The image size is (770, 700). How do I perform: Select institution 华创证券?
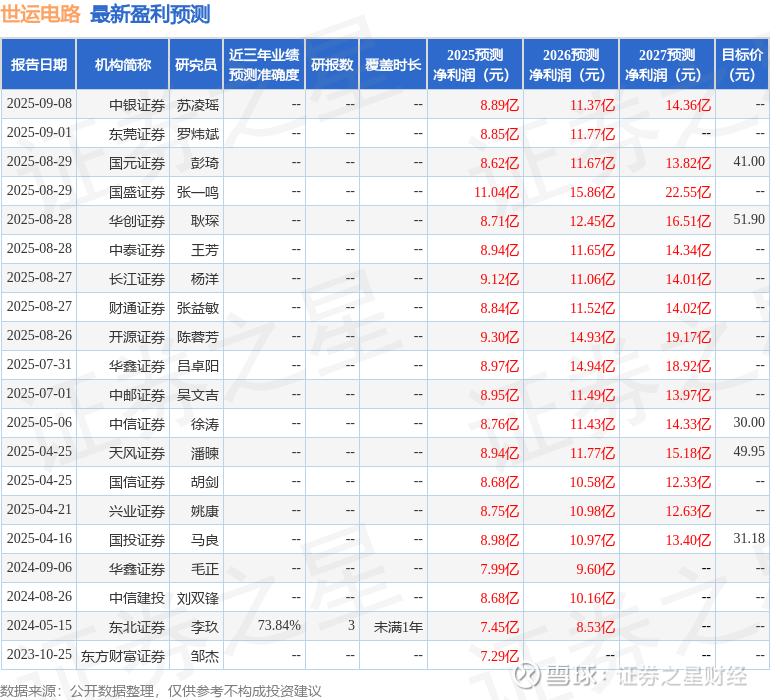click(x=137, y=221)
